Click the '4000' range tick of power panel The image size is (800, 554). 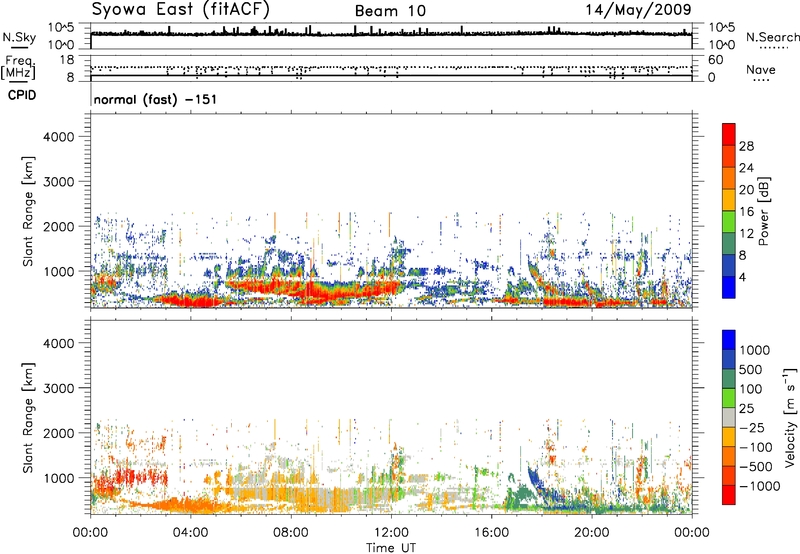point(59,137)
